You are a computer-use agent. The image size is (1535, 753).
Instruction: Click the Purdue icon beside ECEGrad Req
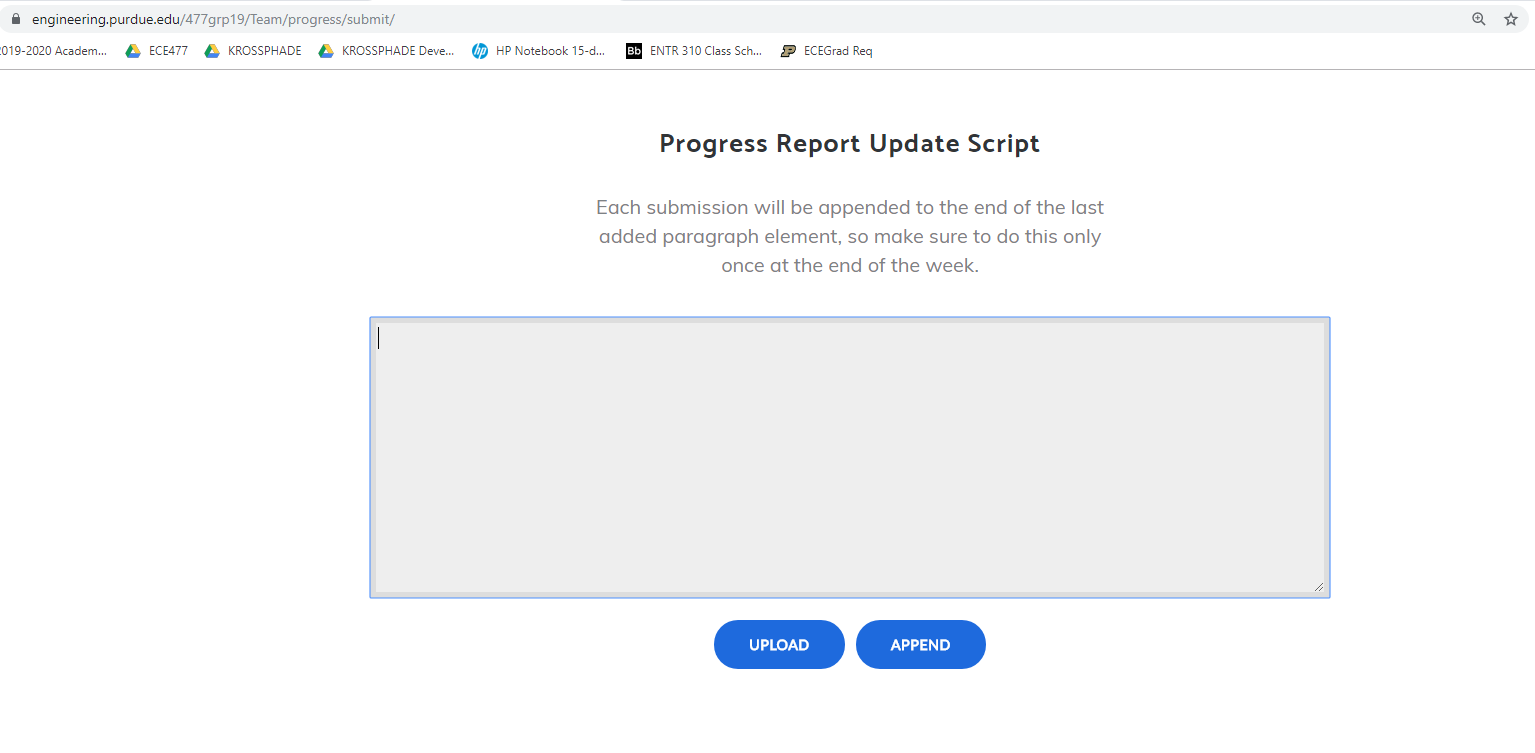(788, 51)
